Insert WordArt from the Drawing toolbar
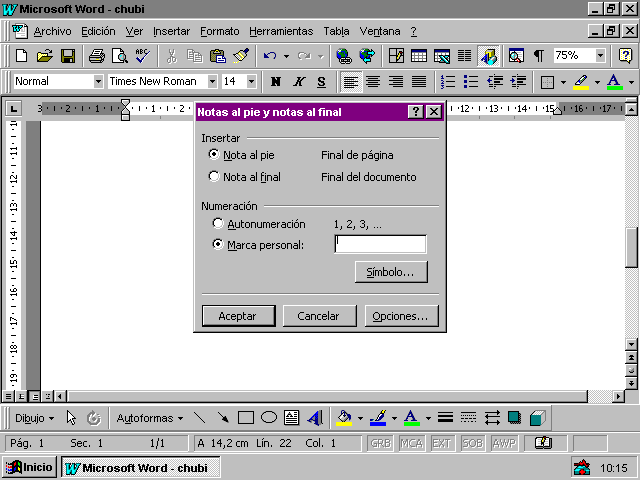The height and width of the screenshot is (480, 640). (315, 418)
